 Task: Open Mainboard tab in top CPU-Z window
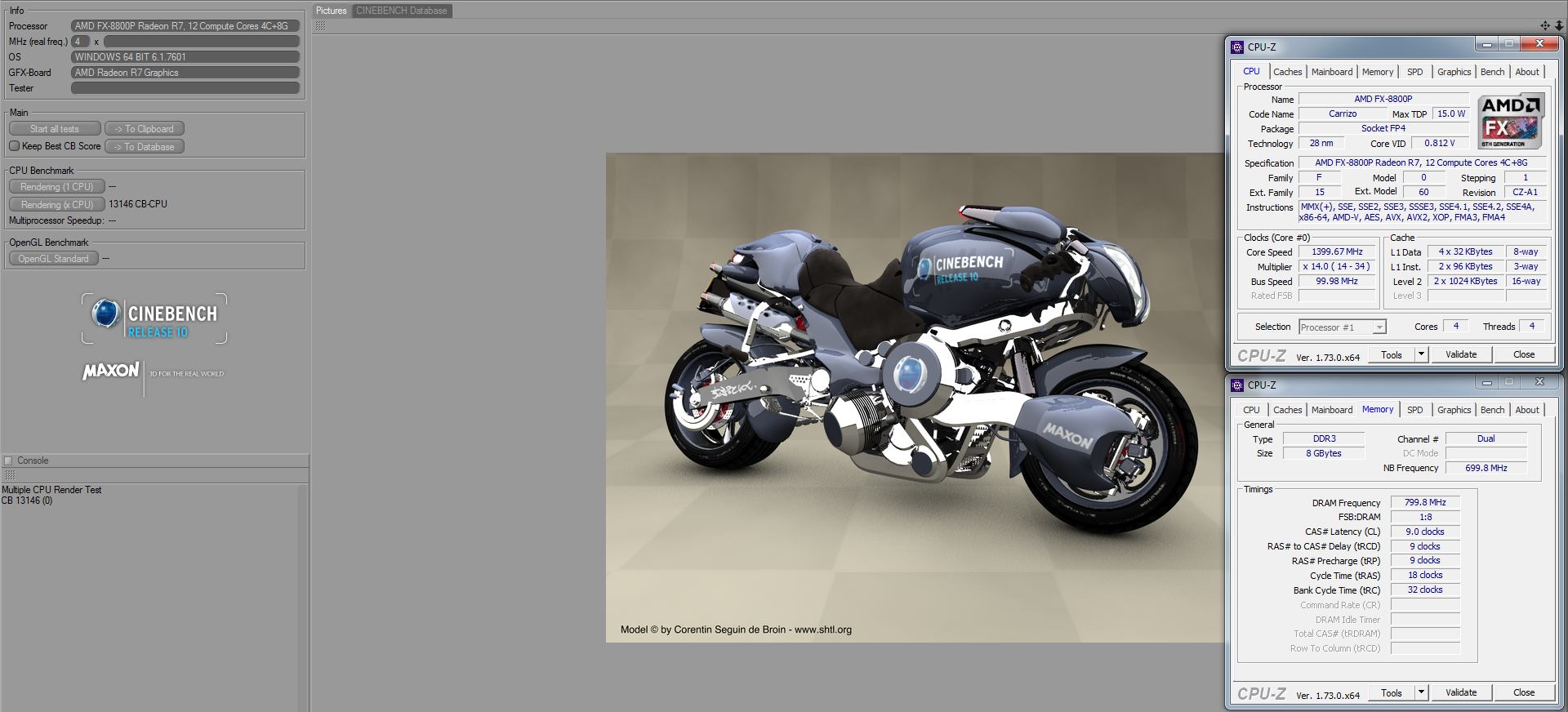point(1332,72)
